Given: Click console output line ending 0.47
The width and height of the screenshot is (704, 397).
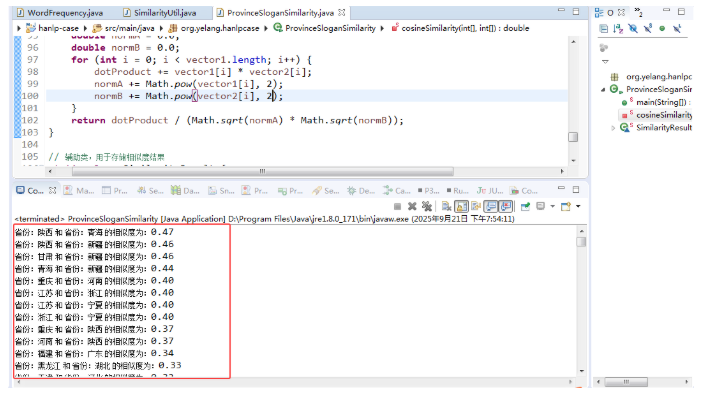Looking at the screenshot, I should (x=94, y=232).
